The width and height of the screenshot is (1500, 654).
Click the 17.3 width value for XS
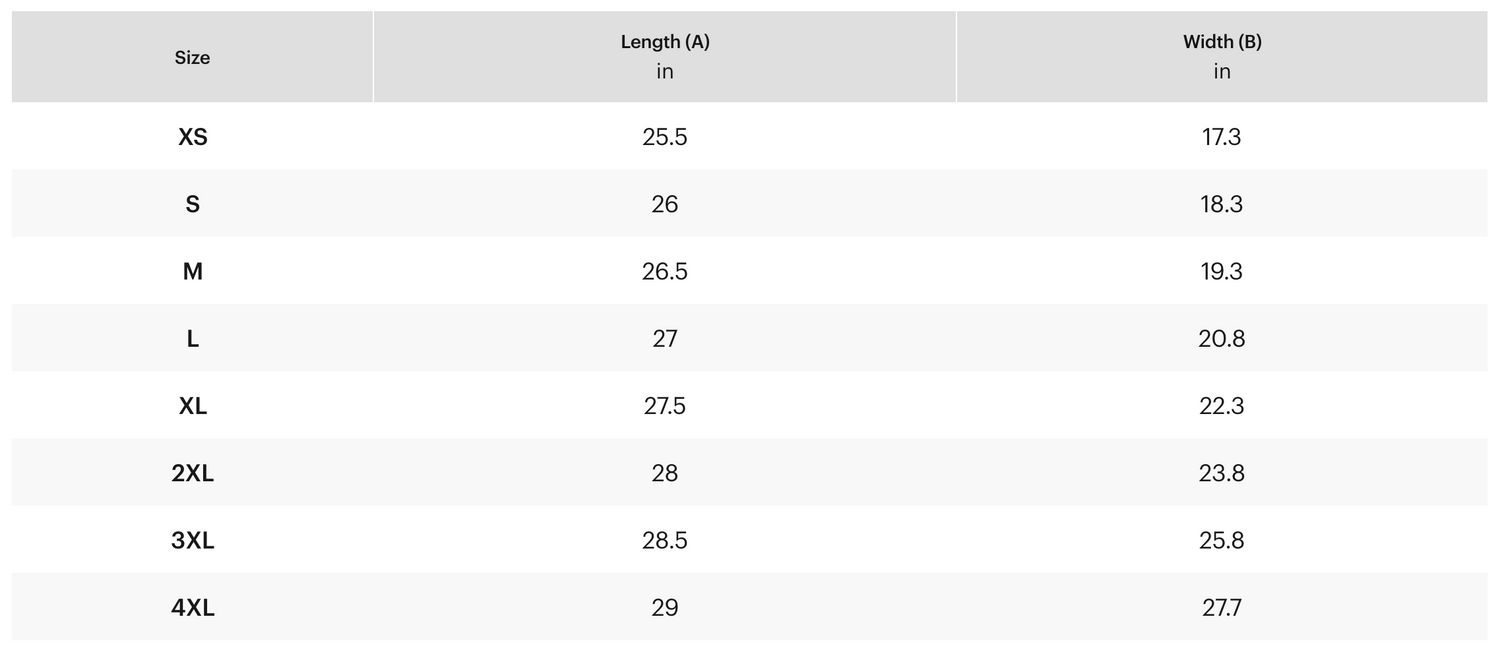(1222, 137)
